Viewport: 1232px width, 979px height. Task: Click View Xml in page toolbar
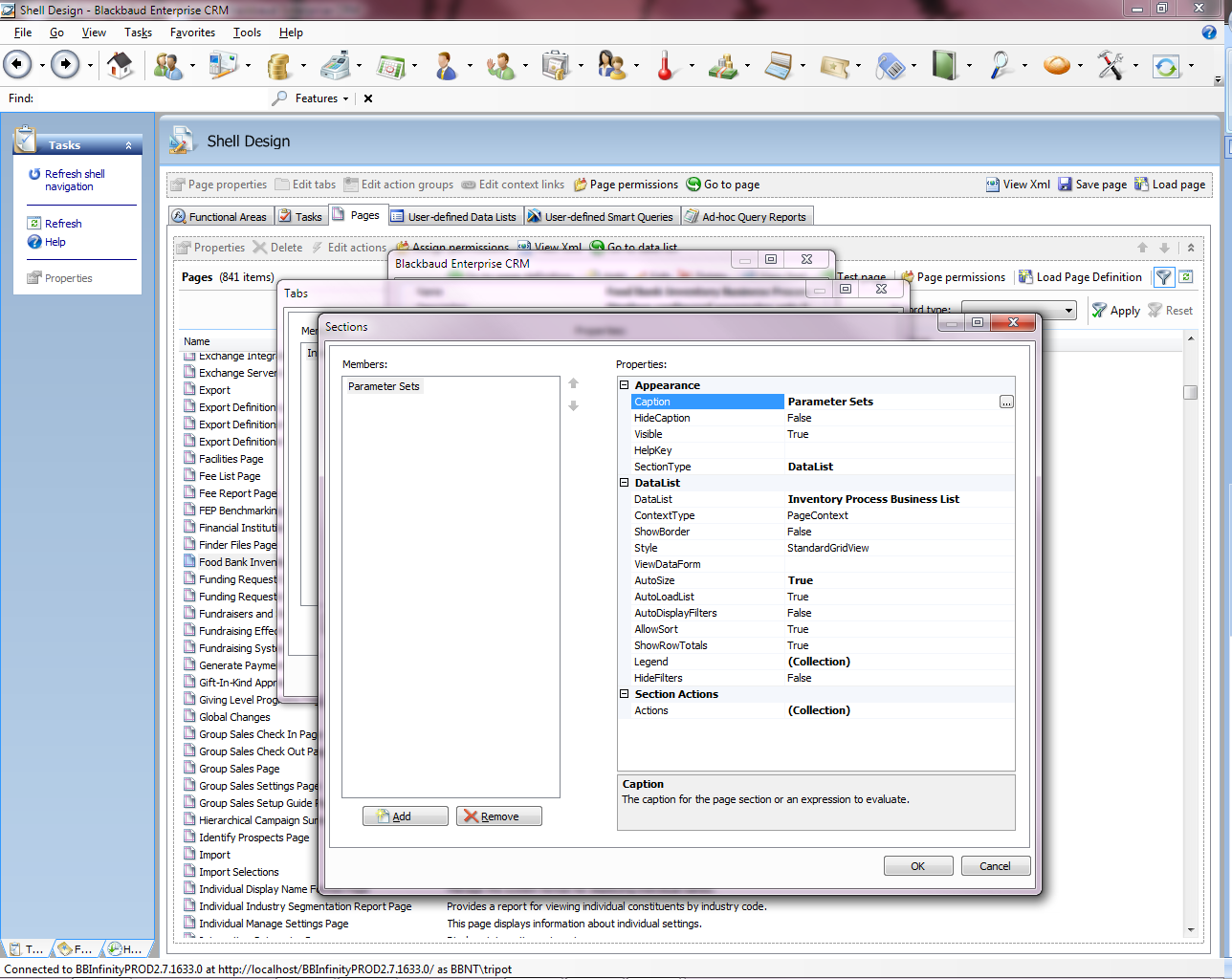(x=1018, y=185)
